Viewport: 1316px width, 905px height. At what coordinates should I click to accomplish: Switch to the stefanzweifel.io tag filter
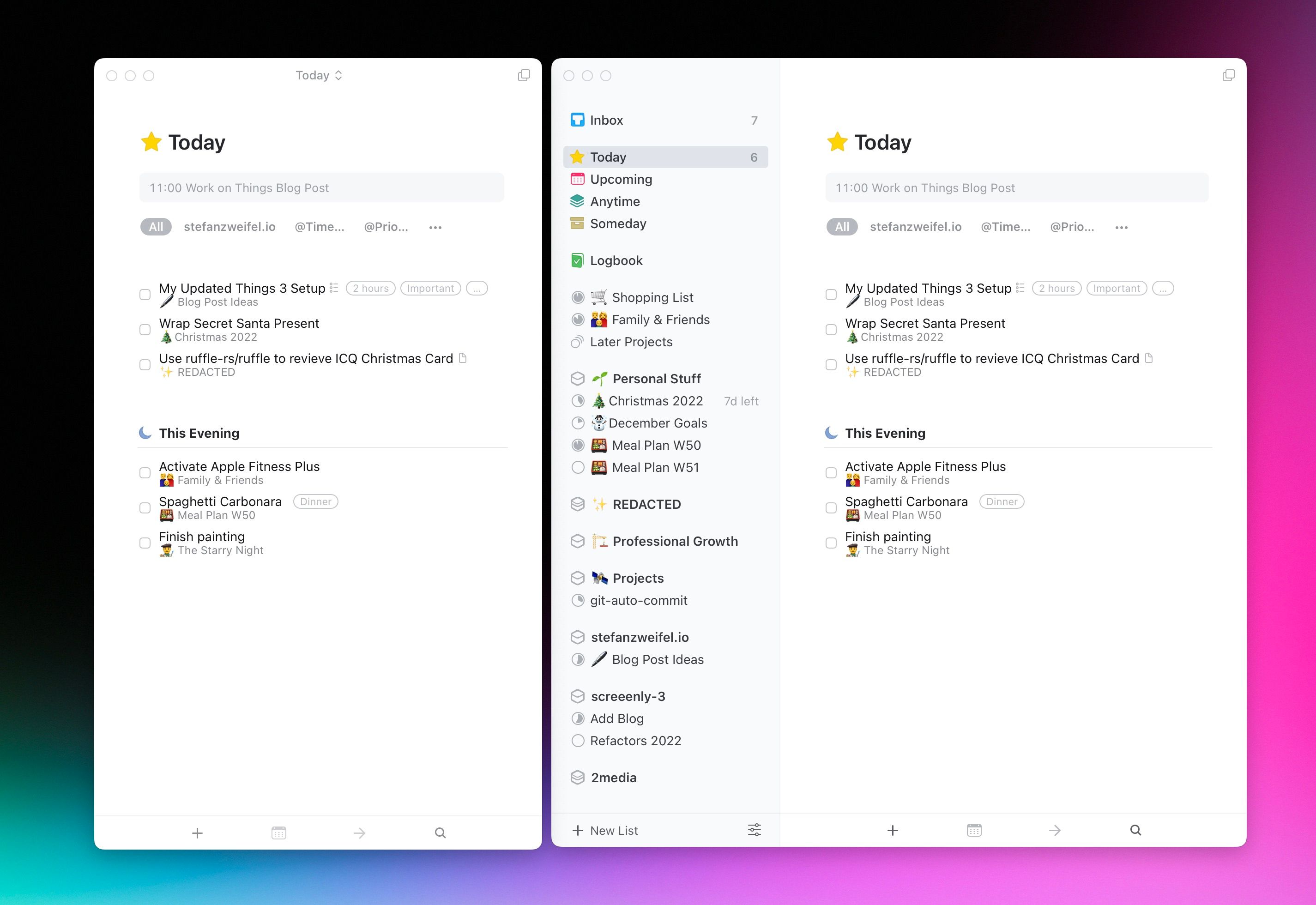pos(229,227)
